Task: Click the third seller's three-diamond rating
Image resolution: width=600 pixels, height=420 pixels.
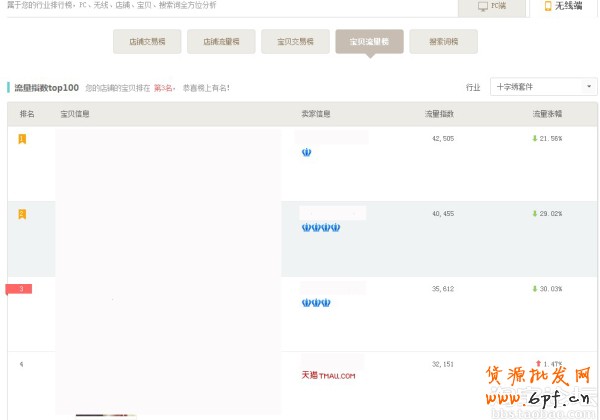Action: pos(316,302)
